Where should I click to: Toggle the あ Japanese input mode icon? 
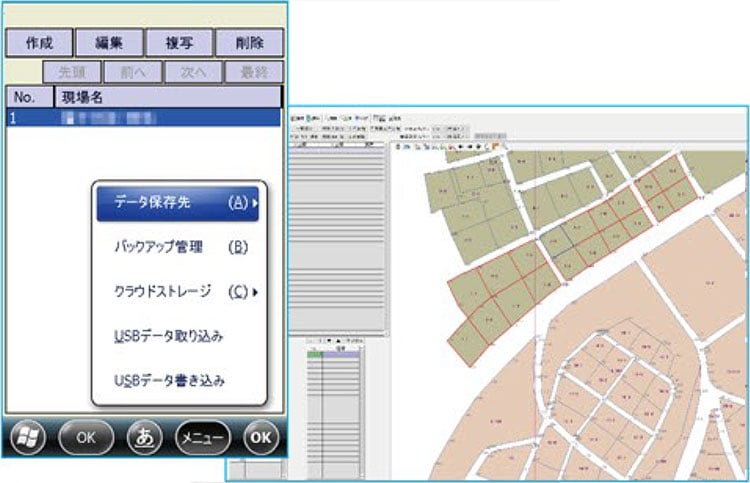[145, 437]
